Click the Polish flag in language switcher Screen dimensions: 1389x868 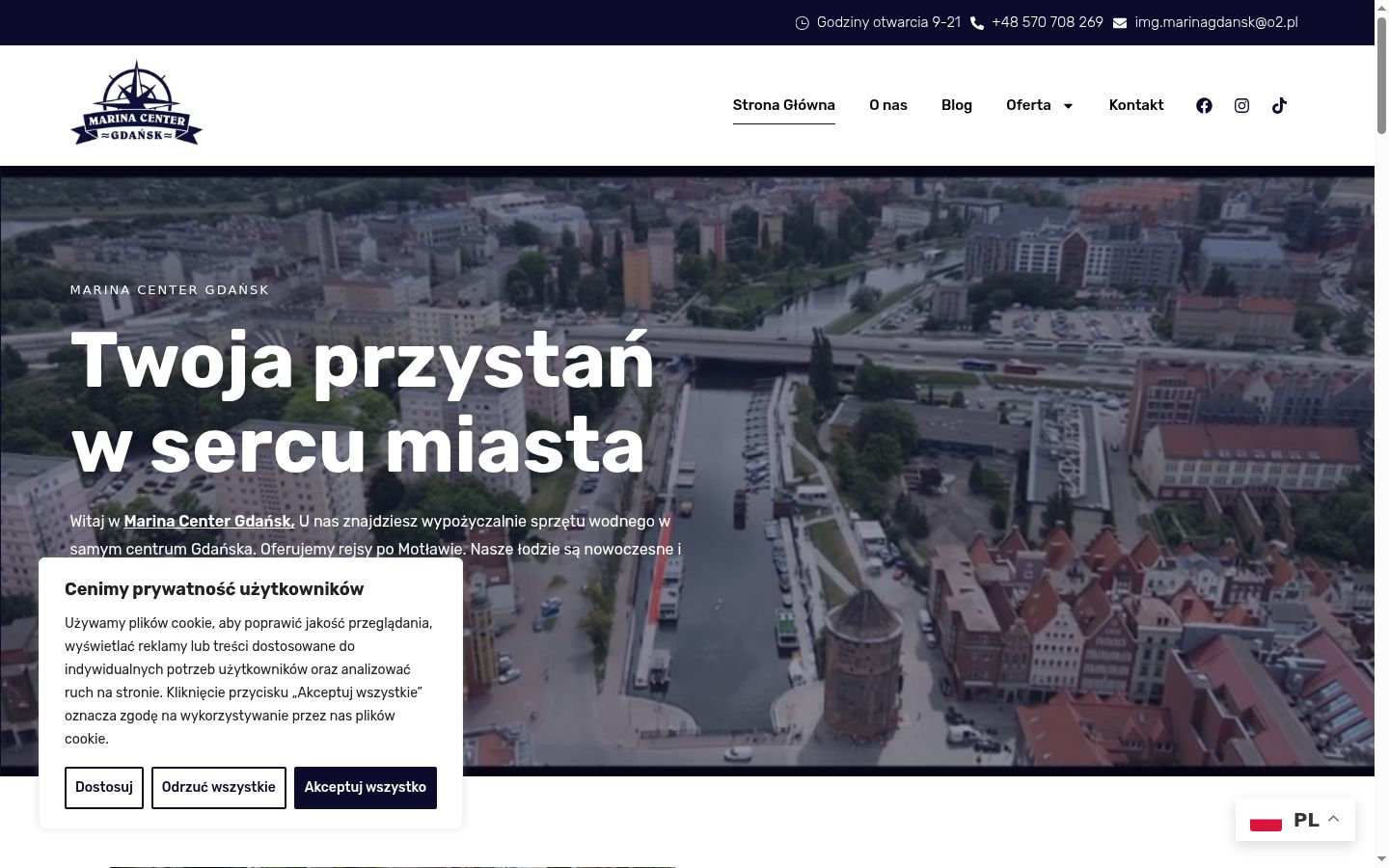tap(1266, 821)
